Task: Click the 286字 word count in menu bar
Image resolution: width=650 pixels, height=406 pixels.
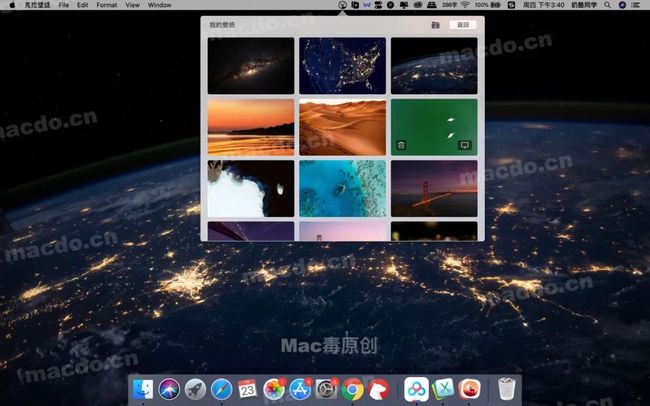Action: pos(449,5)
